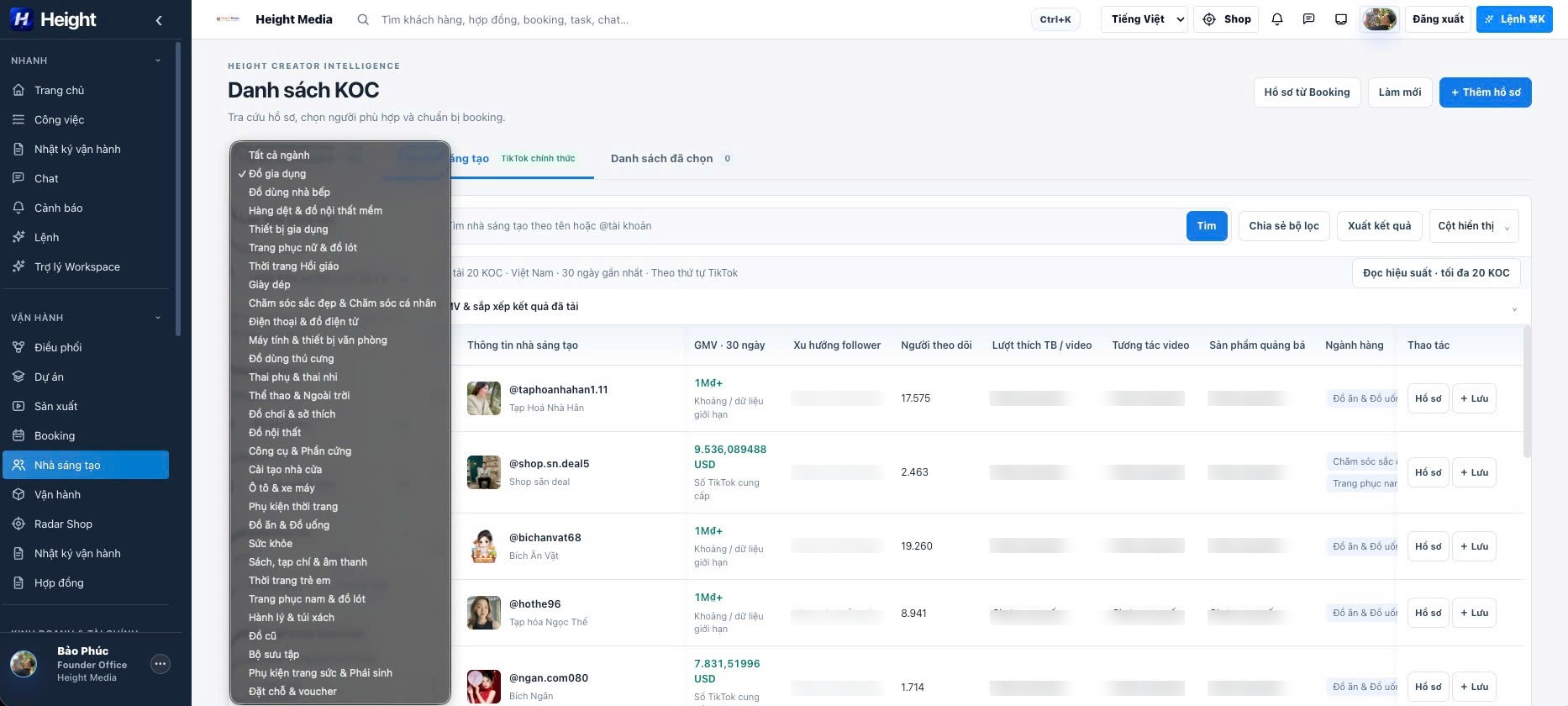Open Dự án in sidebar
The image size is (1568, 706).
click(x=86, y=377)
